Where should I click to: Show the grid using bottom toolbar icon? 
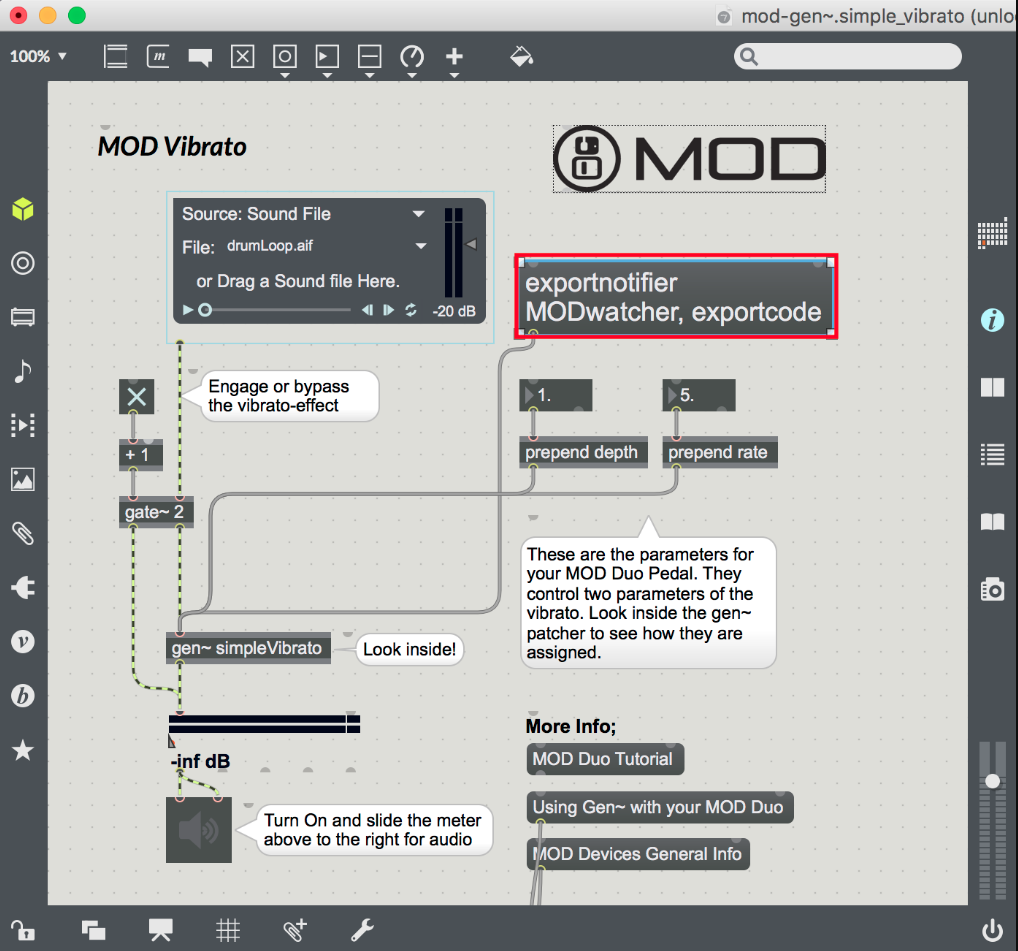[228, 930]
